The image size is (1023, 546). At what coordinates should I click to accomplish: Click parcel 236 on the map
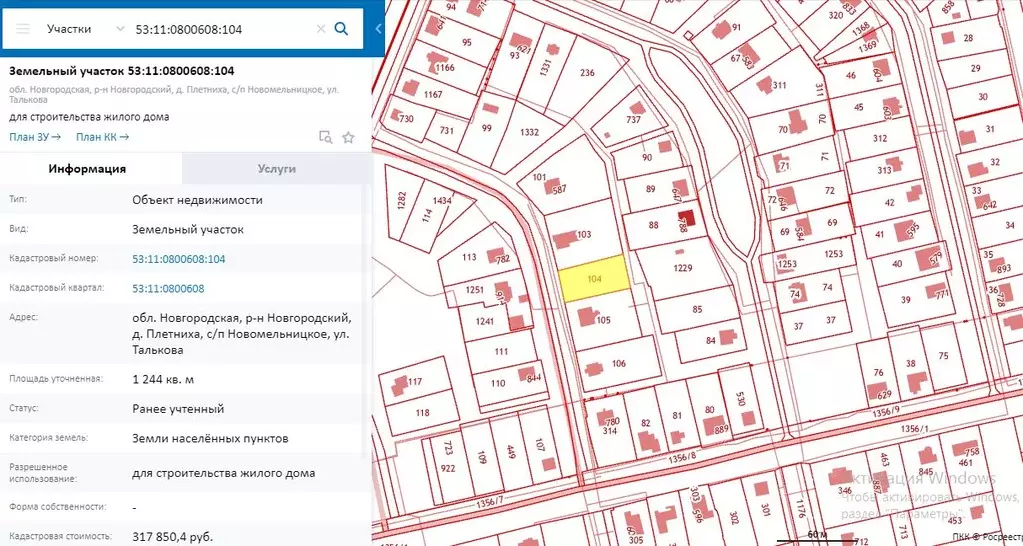coord(587,72)
